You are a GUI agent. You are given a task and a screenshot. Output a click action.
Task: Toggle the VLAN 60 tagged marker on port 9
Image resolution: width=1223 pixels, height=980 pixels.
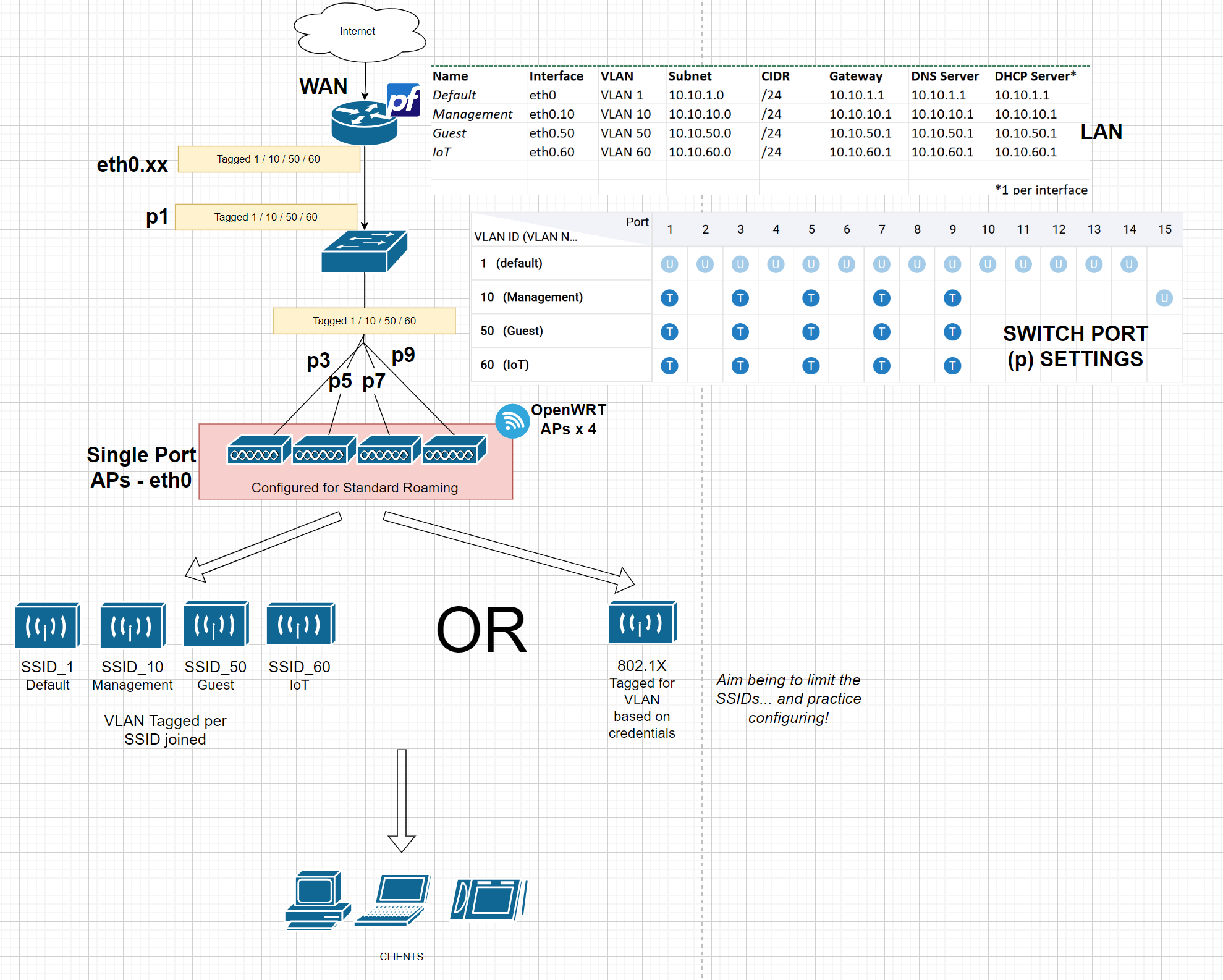tap(952, 365)
